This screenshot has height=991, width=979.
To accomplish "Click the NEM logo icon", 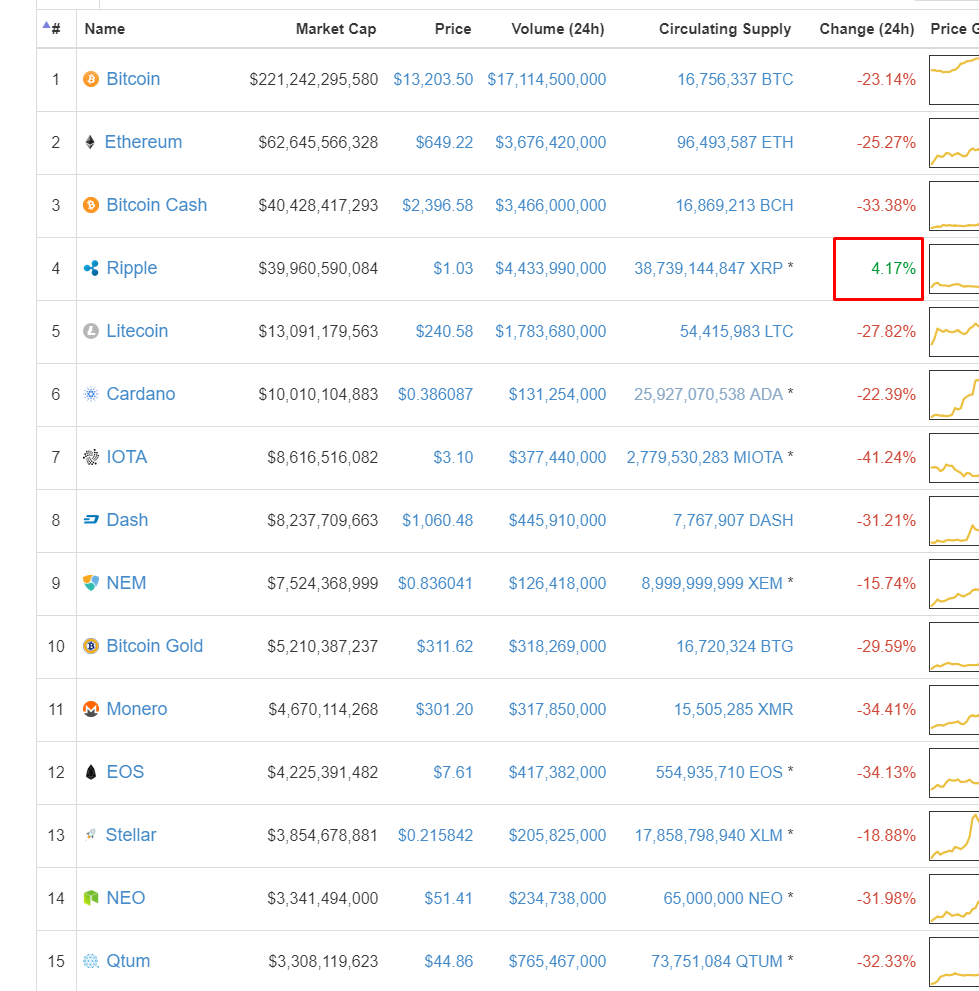I will click(x=91, y=583).
